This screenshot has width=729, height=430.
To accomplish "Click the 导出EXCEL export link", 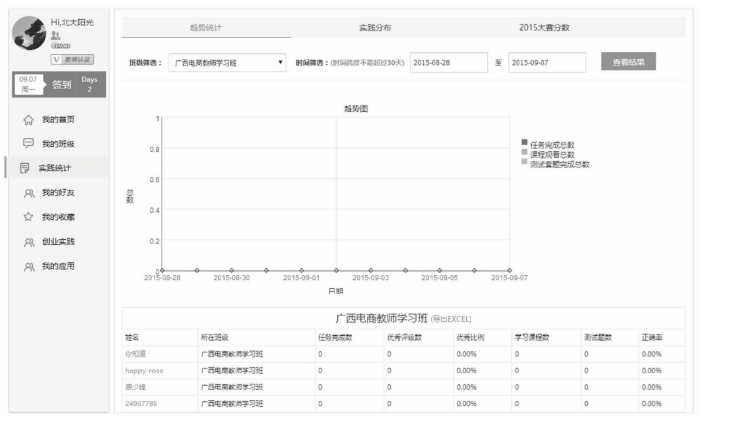I will pos(451,319).
